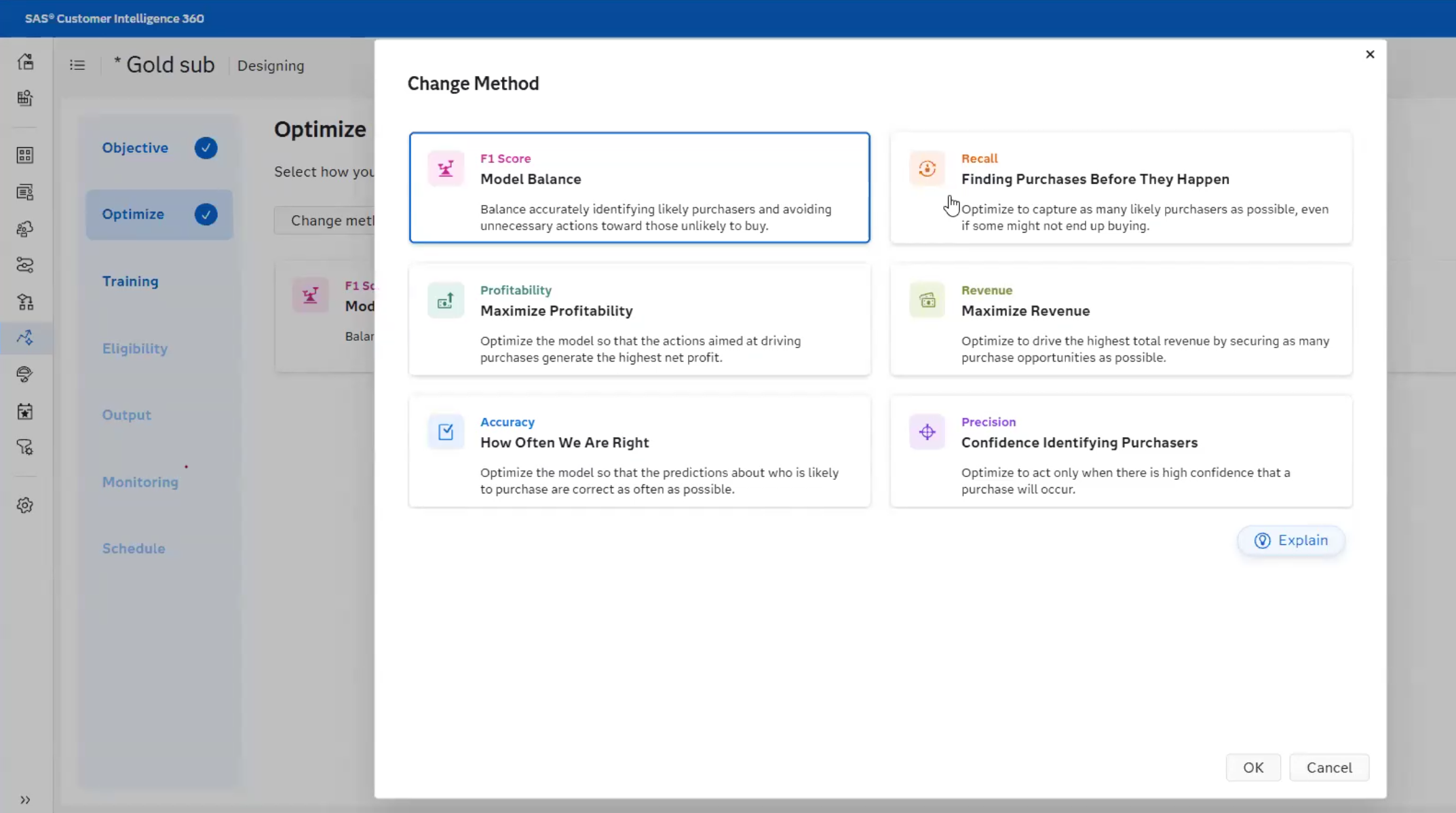Select the Model Balance F1 Score card

pyautogui.click(x=639, y=187)
